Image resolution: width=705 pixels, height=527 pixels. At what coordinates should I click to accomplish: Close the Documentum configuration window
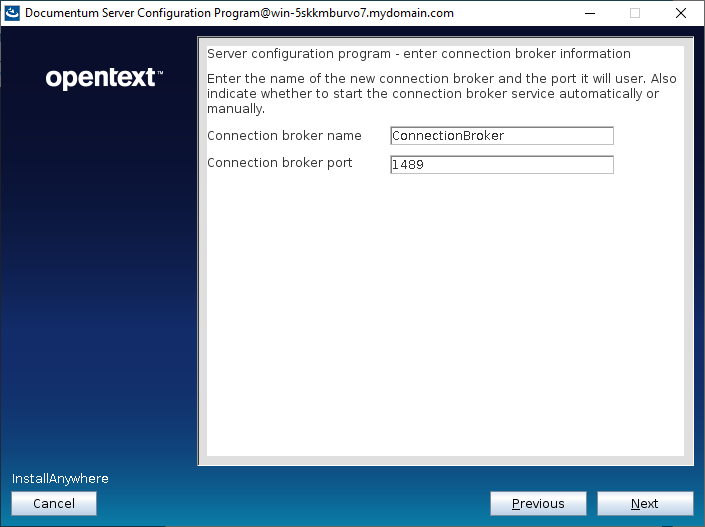[681, 13]
